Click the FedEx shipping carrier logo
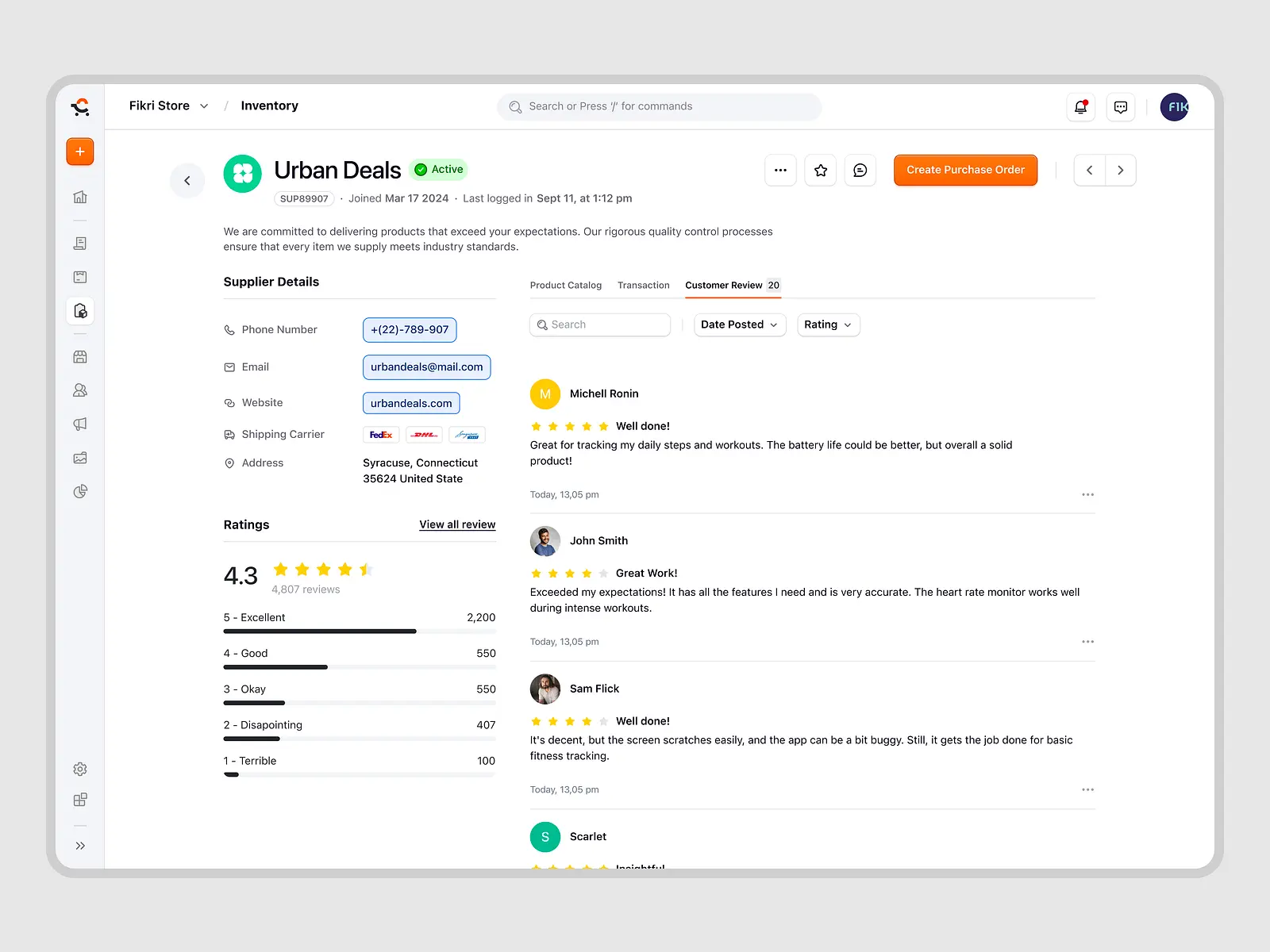1270x952 pixels. tap(381, 435)
